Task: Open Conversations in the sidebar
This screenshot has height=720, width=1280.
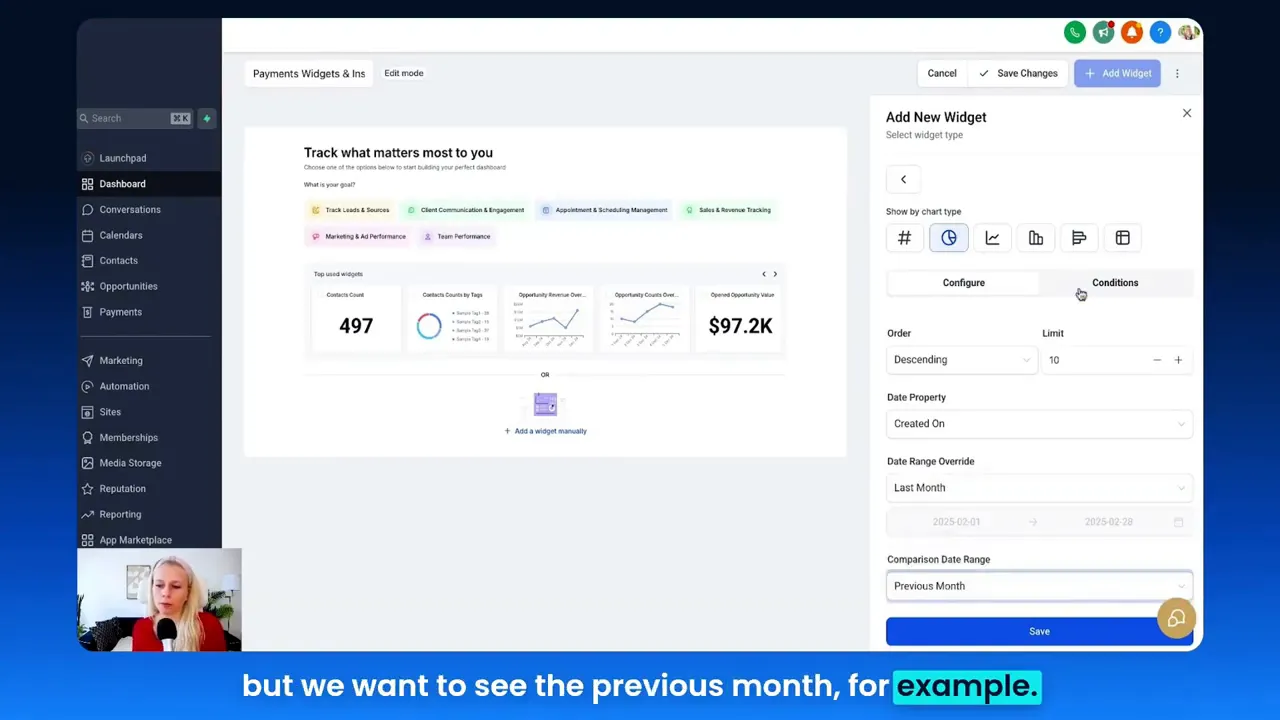Action: 149,210
